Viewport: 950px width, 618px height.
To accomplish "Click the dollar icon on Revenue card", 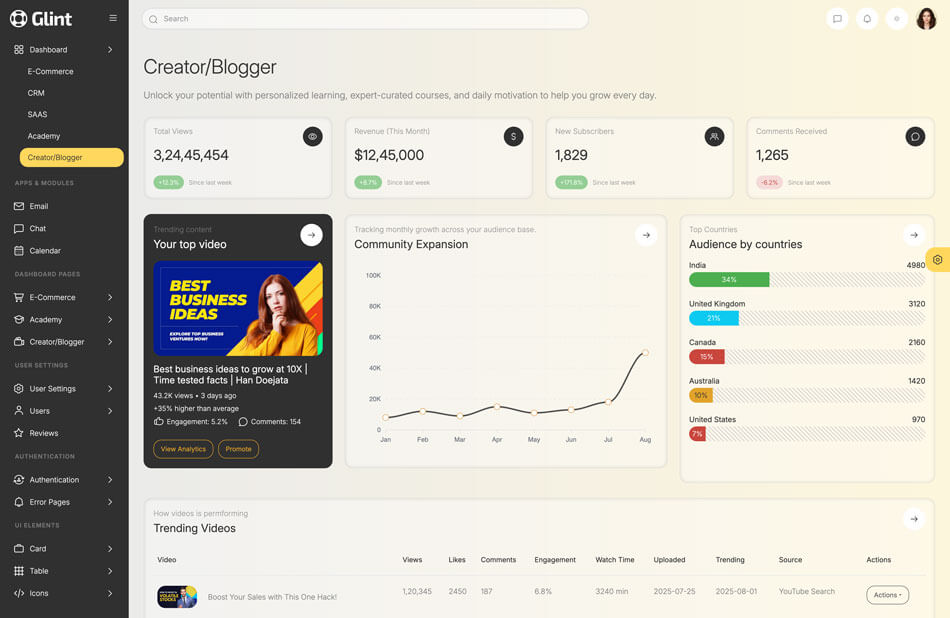I will coord(513,137).
